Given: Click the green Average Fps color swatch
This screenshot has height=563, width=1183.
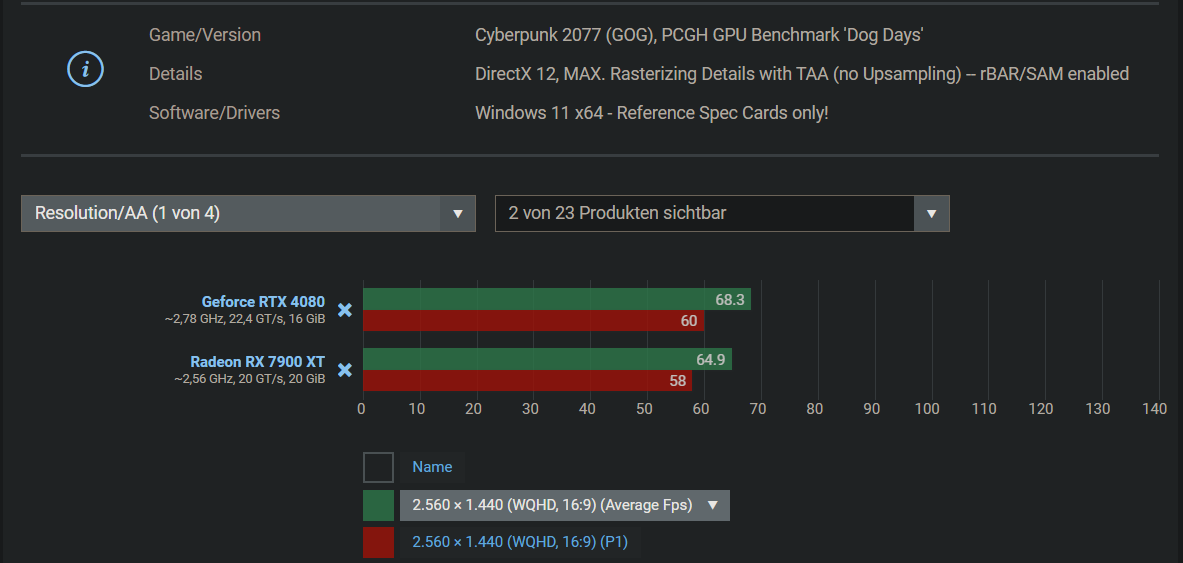Looking at the screenshot, I should pos(378,505).
